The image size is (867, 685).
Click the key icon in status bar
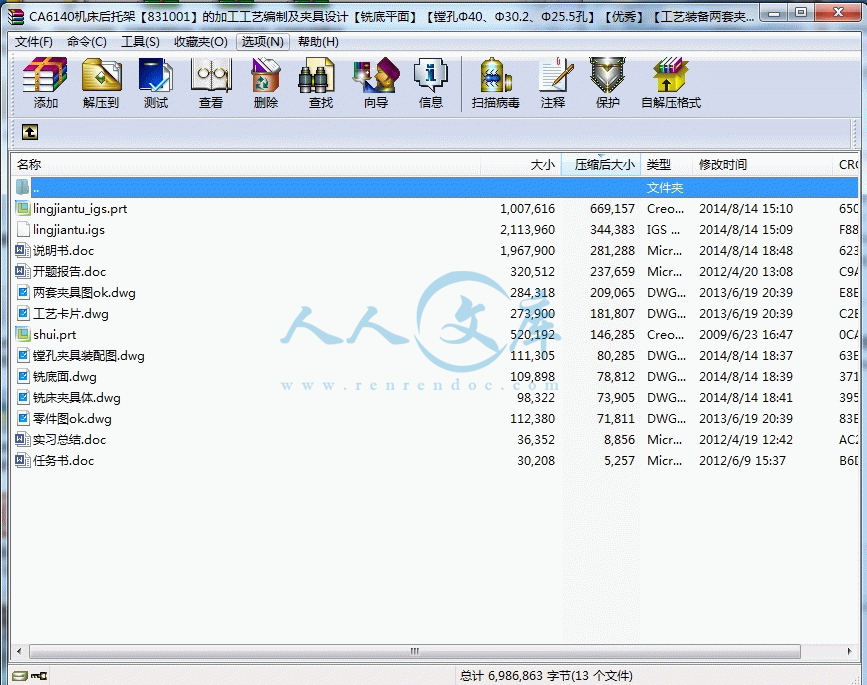pos(39,676)
